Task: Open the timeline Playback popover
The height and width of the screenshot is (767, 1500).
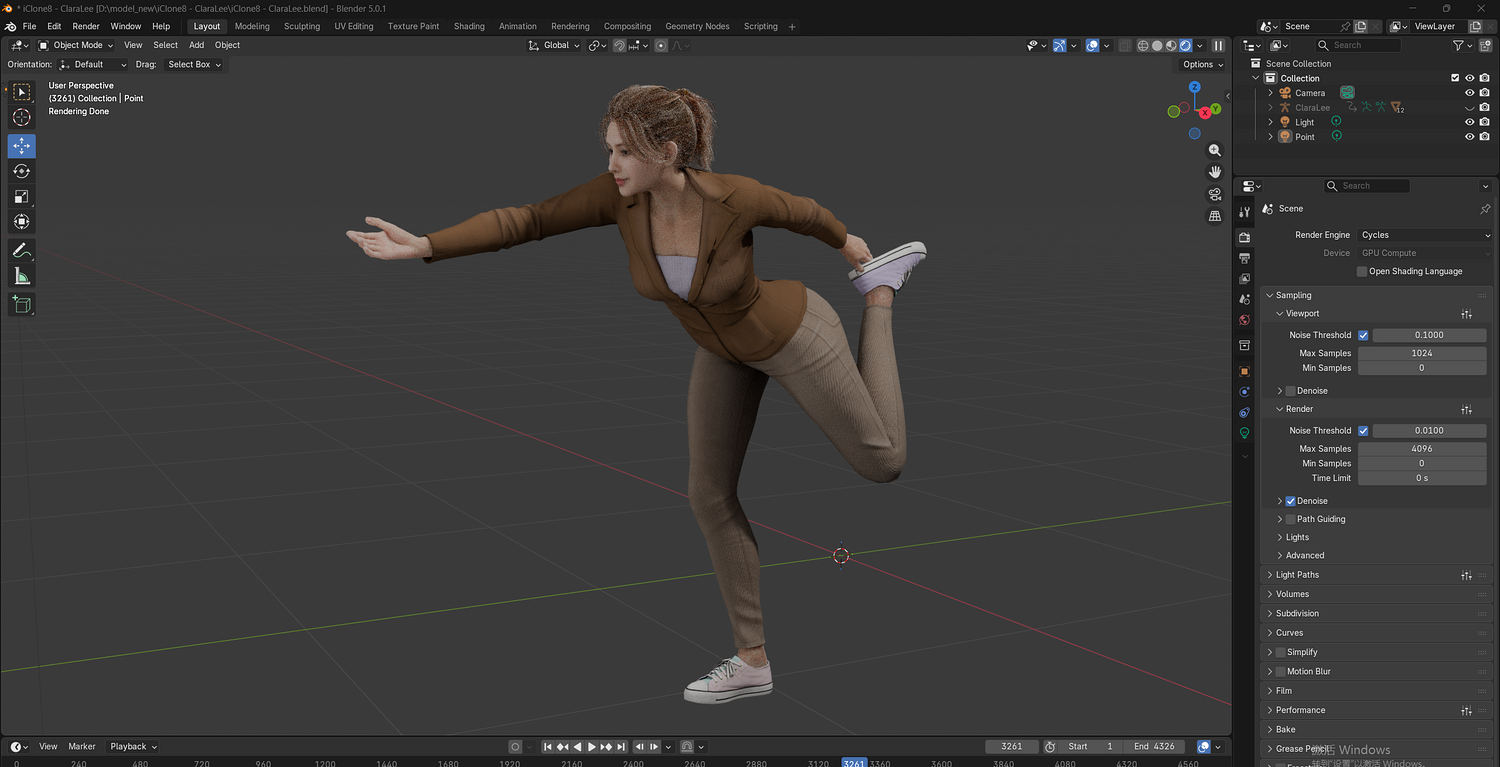Action: coord(133,747)
